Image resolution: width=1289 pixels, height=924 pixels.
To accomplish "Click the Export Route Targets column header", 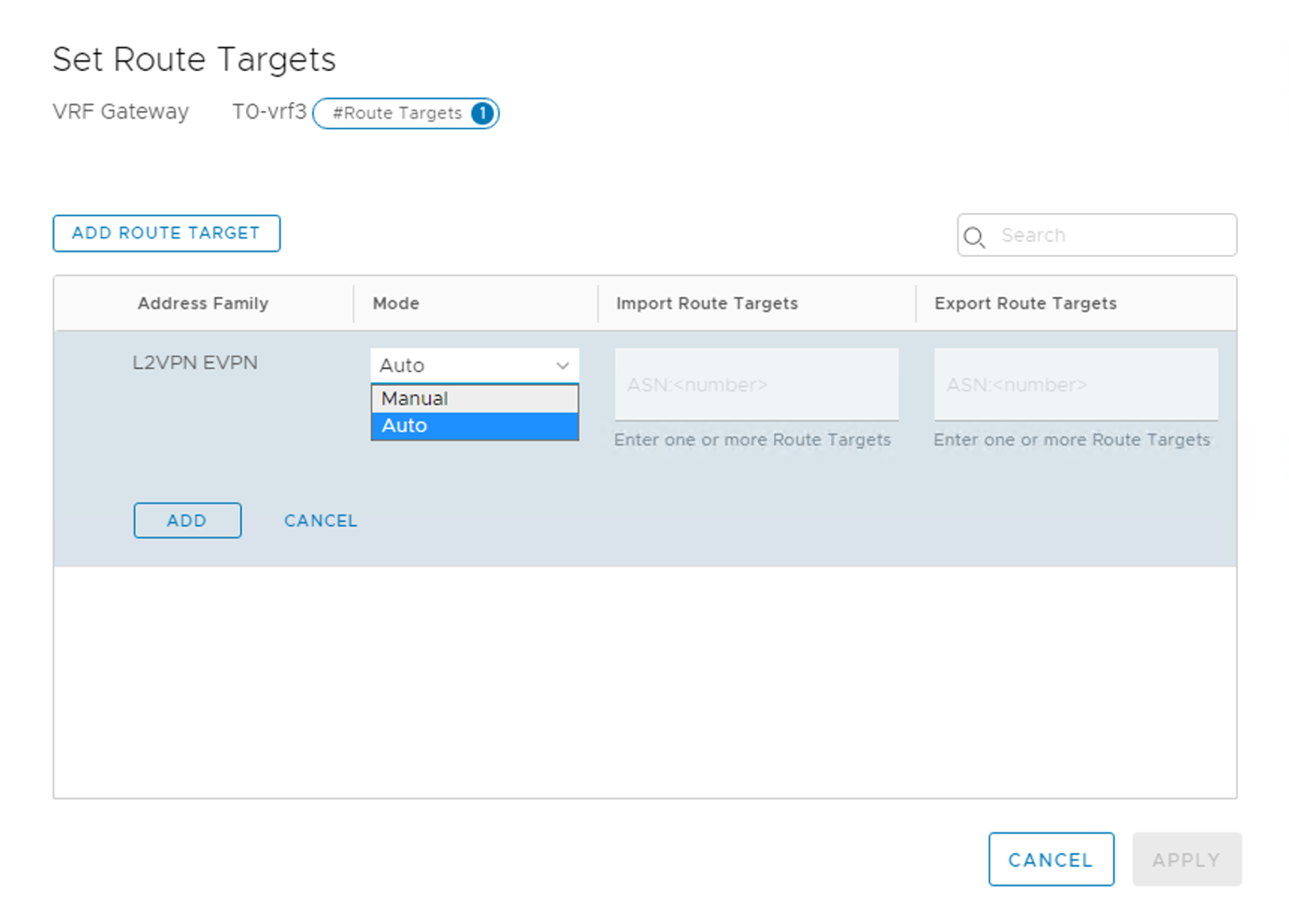I will click(x=1025, y=304).
